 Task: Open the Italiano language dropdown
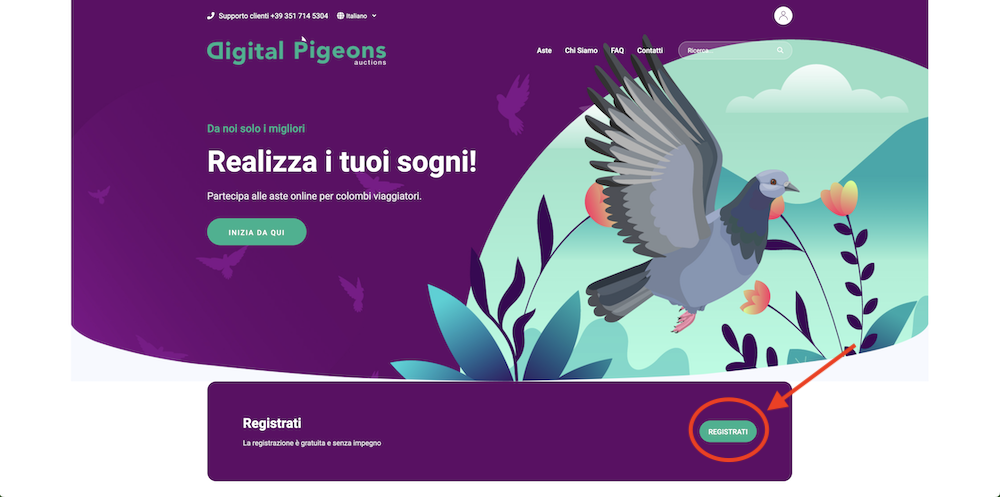357,16
